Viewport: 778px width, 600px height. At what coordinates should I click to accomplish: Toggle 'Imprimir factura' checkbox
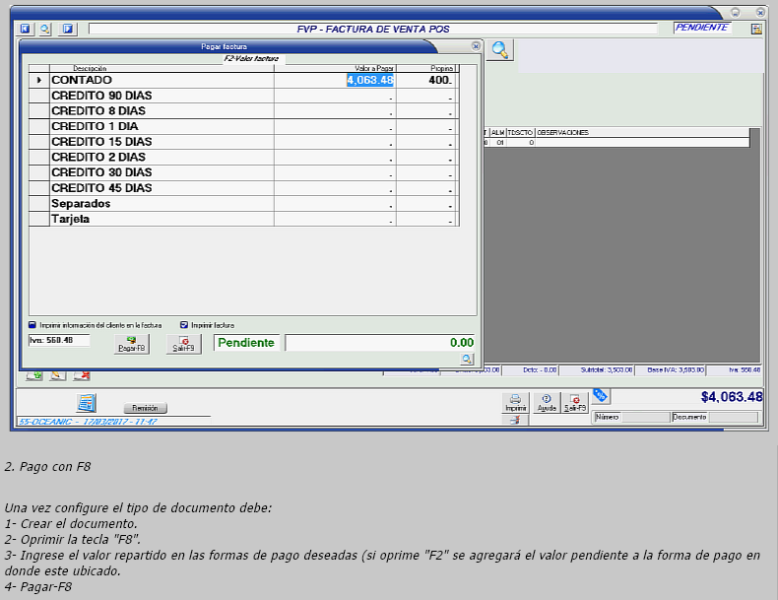[x=184, y=325]
